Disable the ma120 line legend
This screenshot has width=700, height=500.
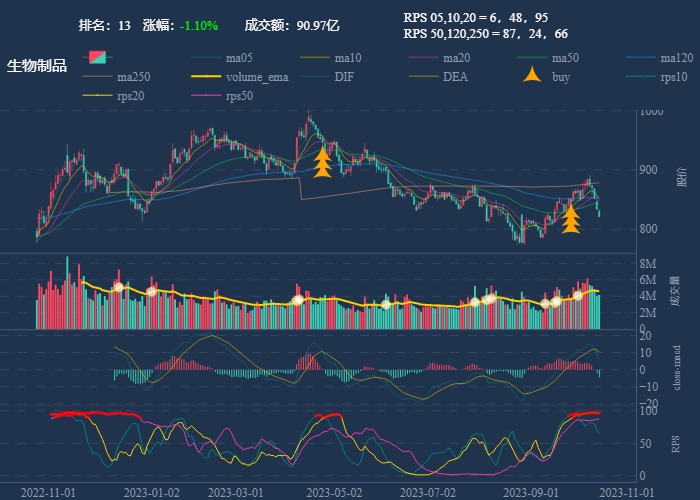(660, 58)
